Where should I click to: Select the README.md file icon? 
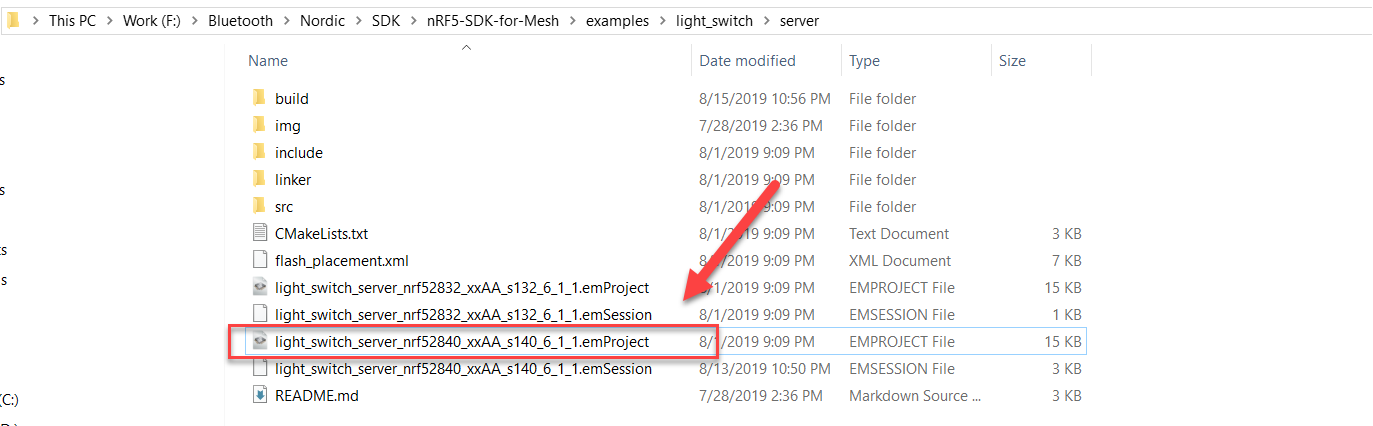[x=259, y=395]
